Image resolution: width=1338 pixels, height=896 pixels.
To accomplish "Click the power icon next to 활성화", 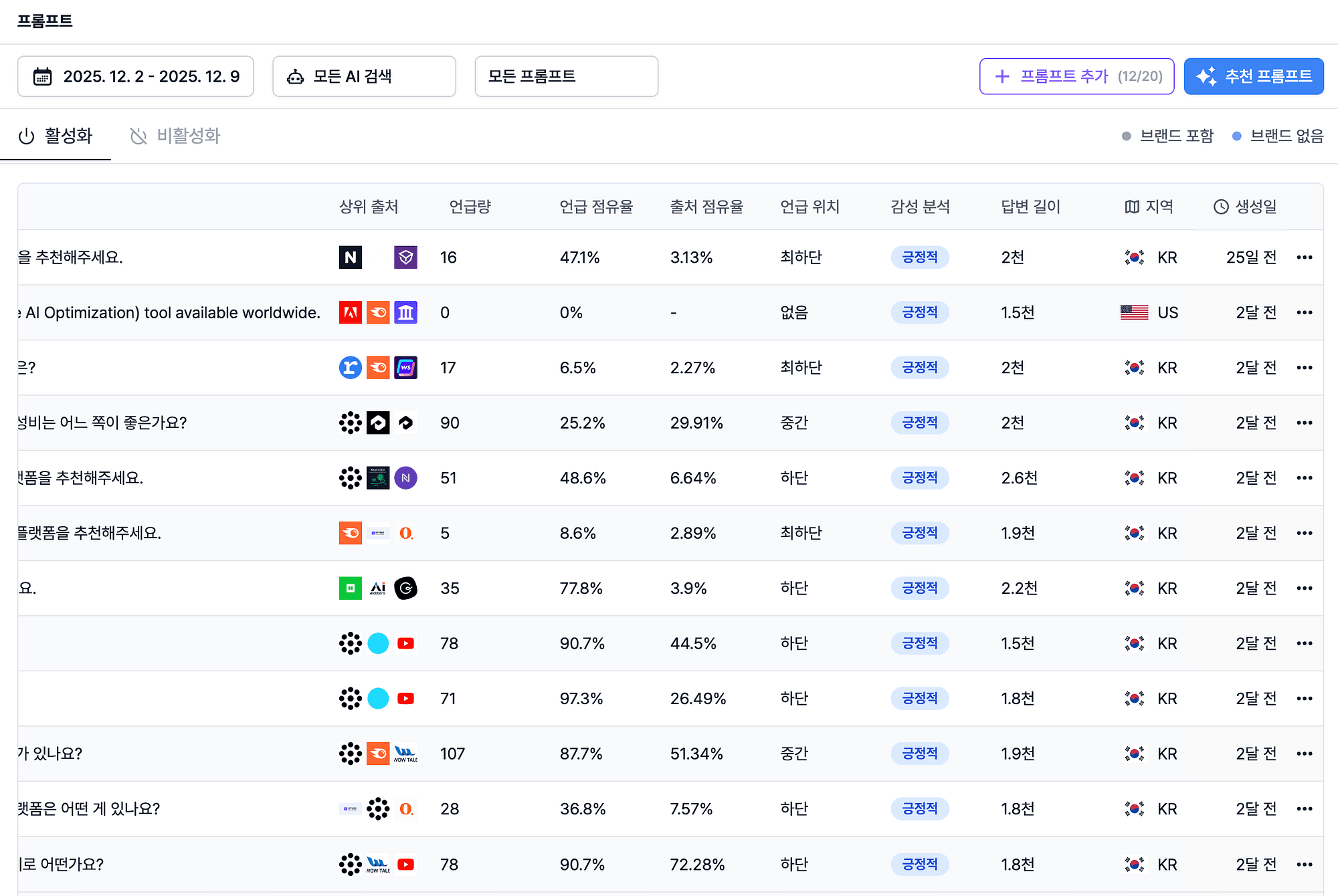I will click(x=25, y=135).
